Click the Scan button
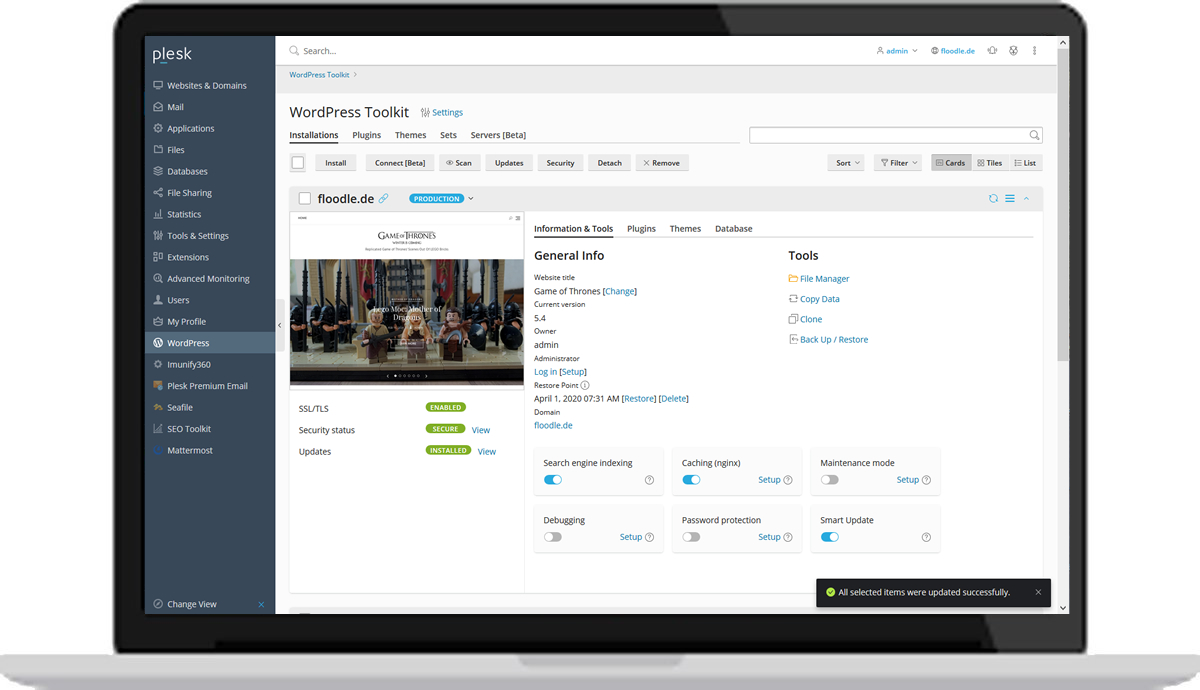This screenshot has width=1200, height=690. pyautogui.click(x=459, y=162)
